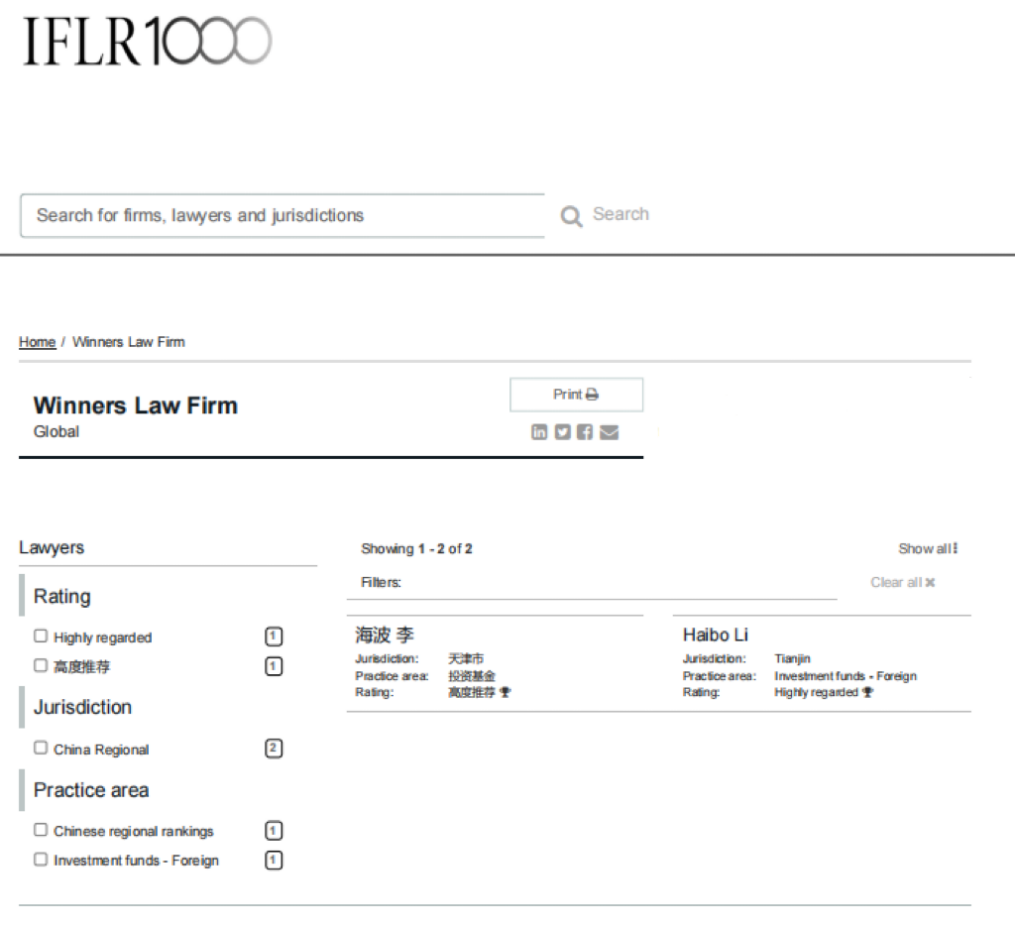Click the Showing 1 - 2 of 2 text
The height and width of the screenshot is (927, 1015).
(417, 549)
